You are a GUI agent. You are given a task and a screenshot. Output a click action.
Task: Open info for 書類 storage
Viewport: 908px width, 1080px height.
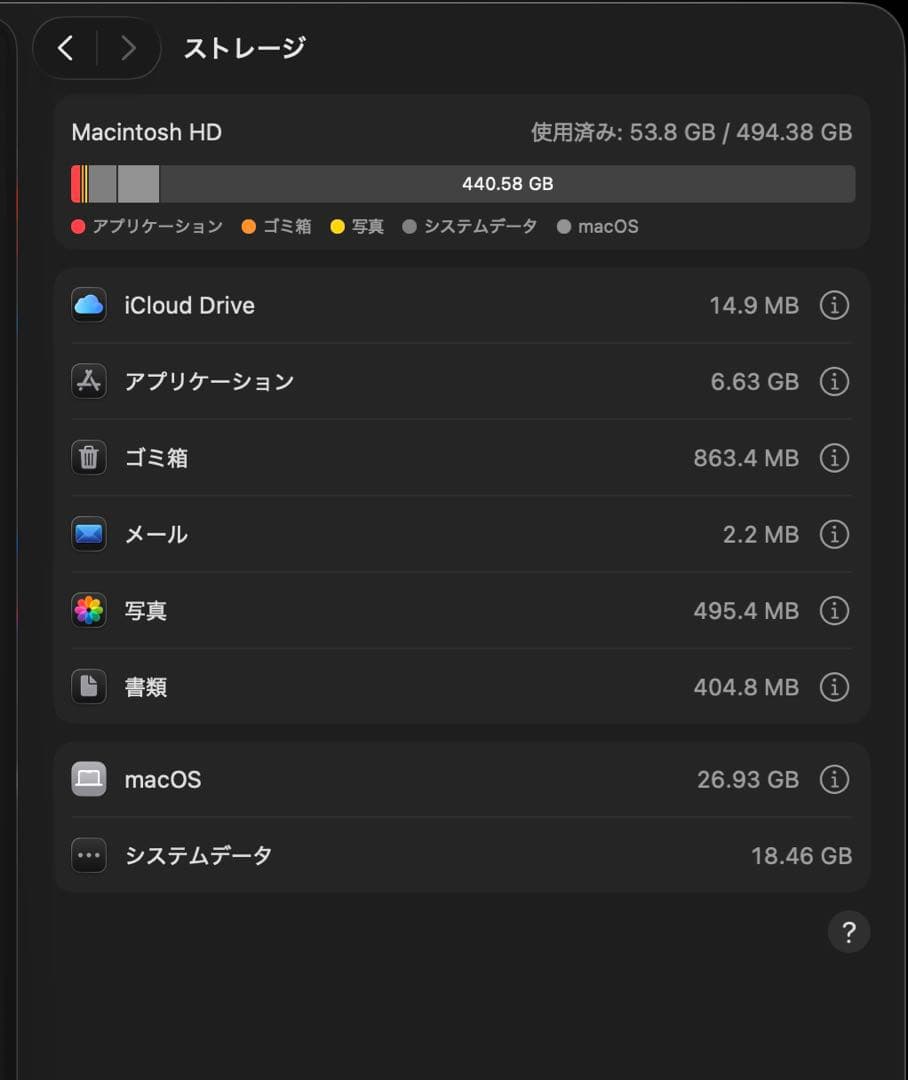click(834, 687)
